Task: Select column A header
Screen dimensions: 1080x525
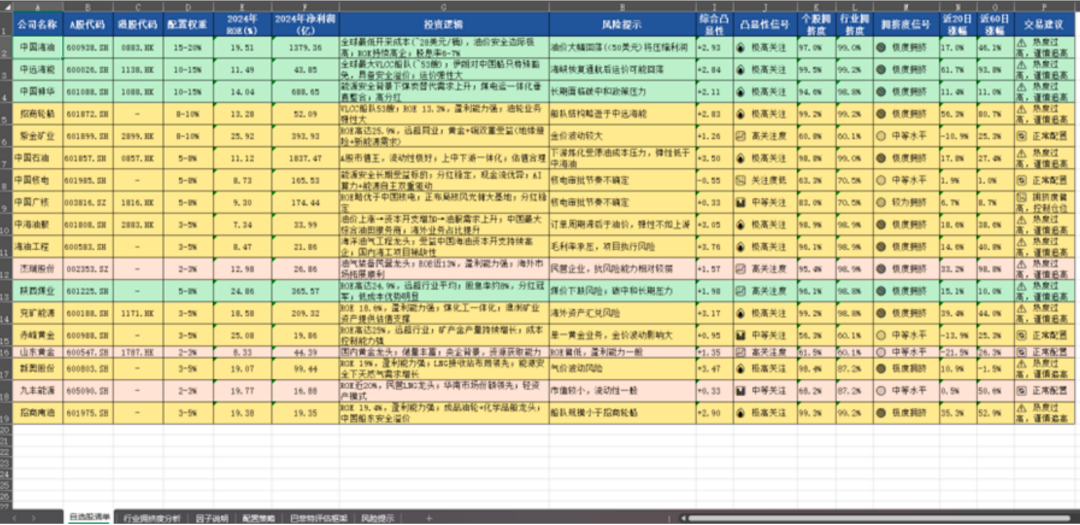Action: pyautogui.click(x=37, y=6)
